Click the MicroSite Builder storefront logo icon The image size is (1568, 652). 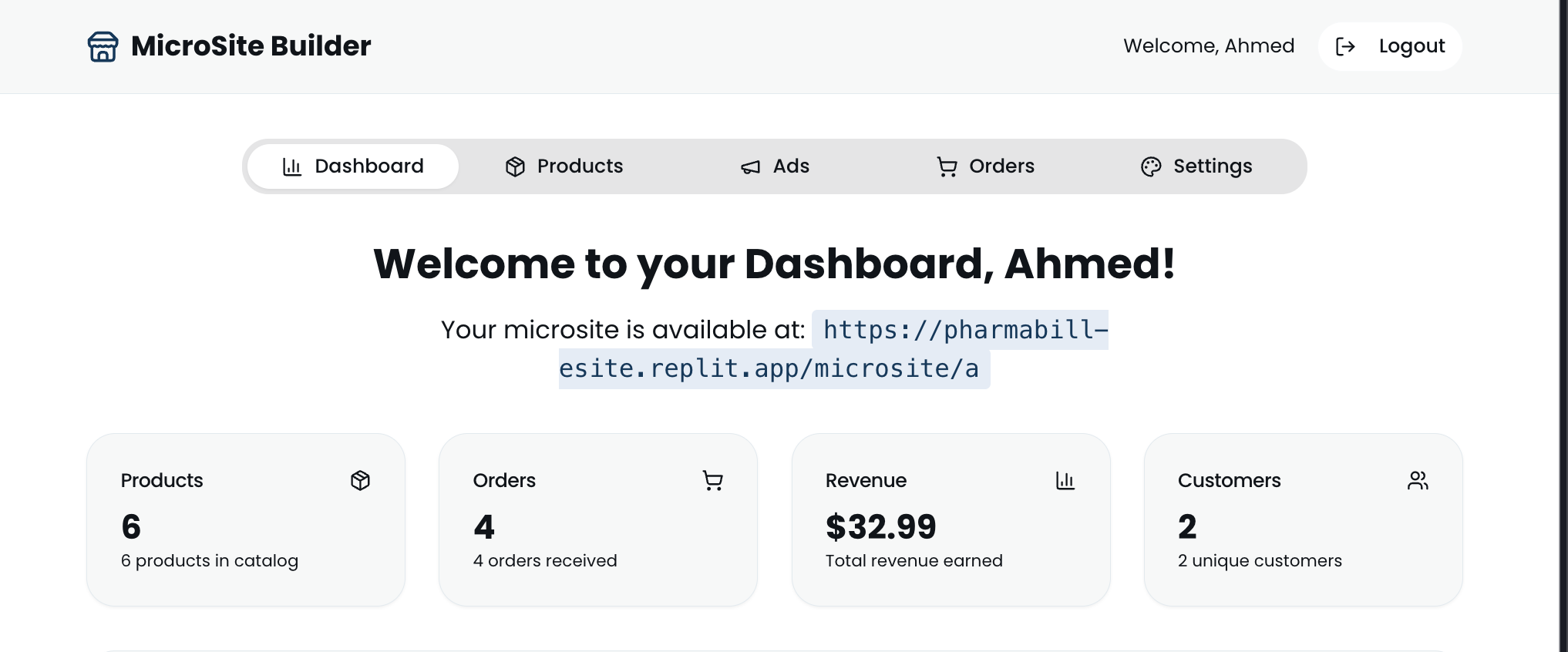coord(103,46)
